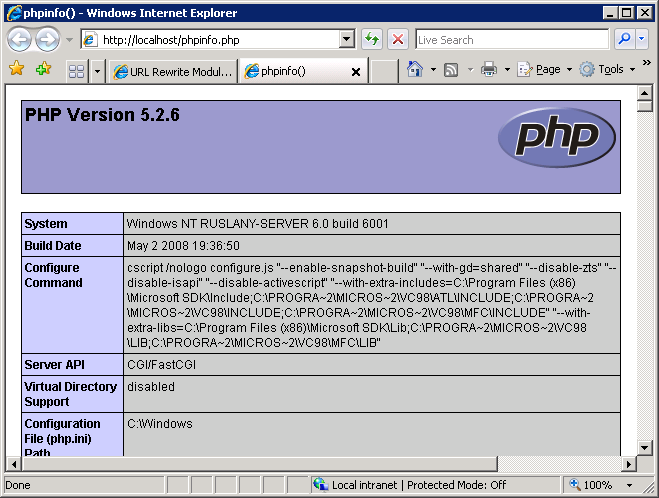Click the Live Search magnifier icon
The width and height of the screenshot is (659, 498).
pos(624,40)
